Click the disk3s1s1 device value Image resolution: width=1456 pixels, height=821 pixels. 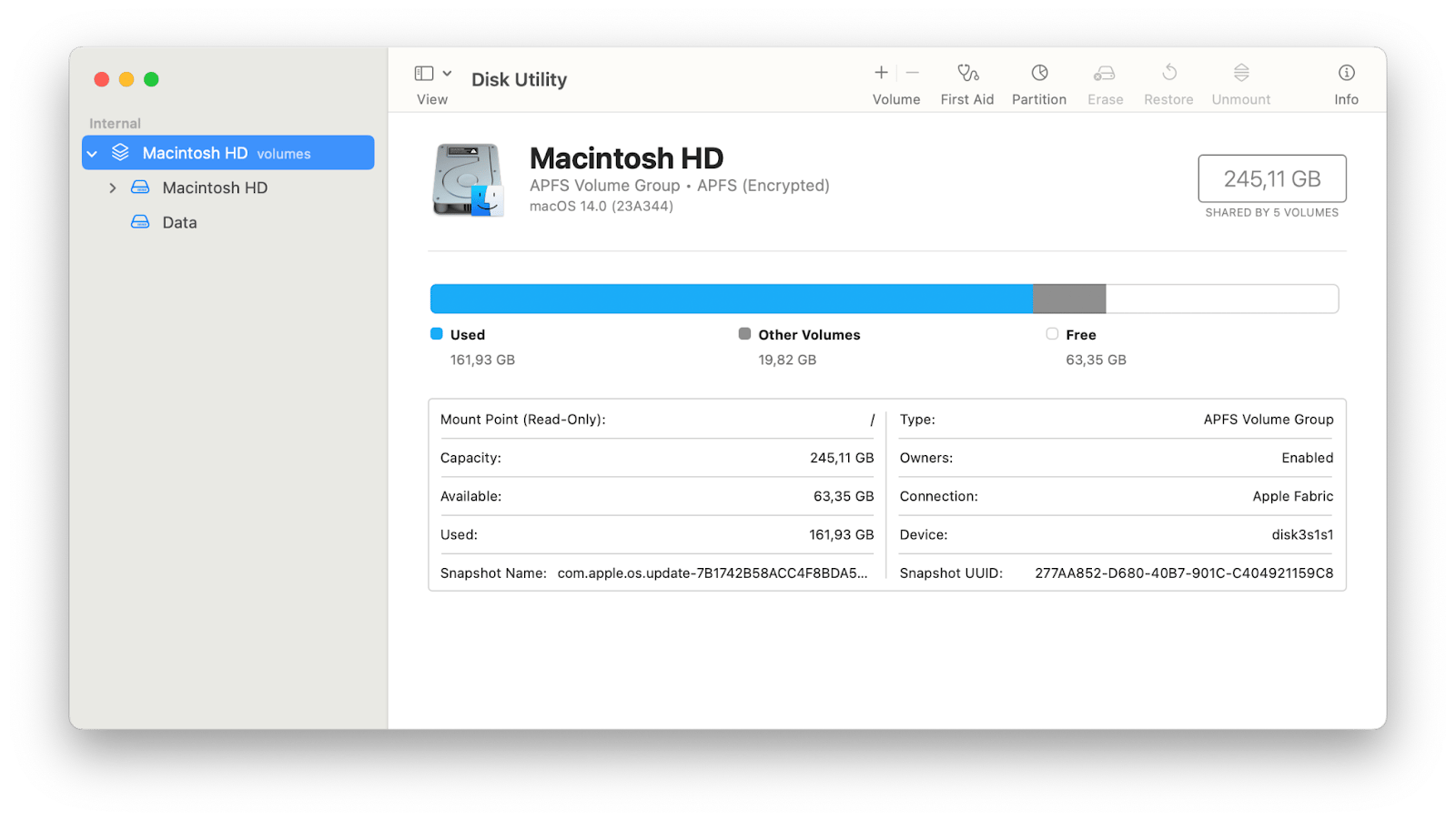coord(1302,534)
